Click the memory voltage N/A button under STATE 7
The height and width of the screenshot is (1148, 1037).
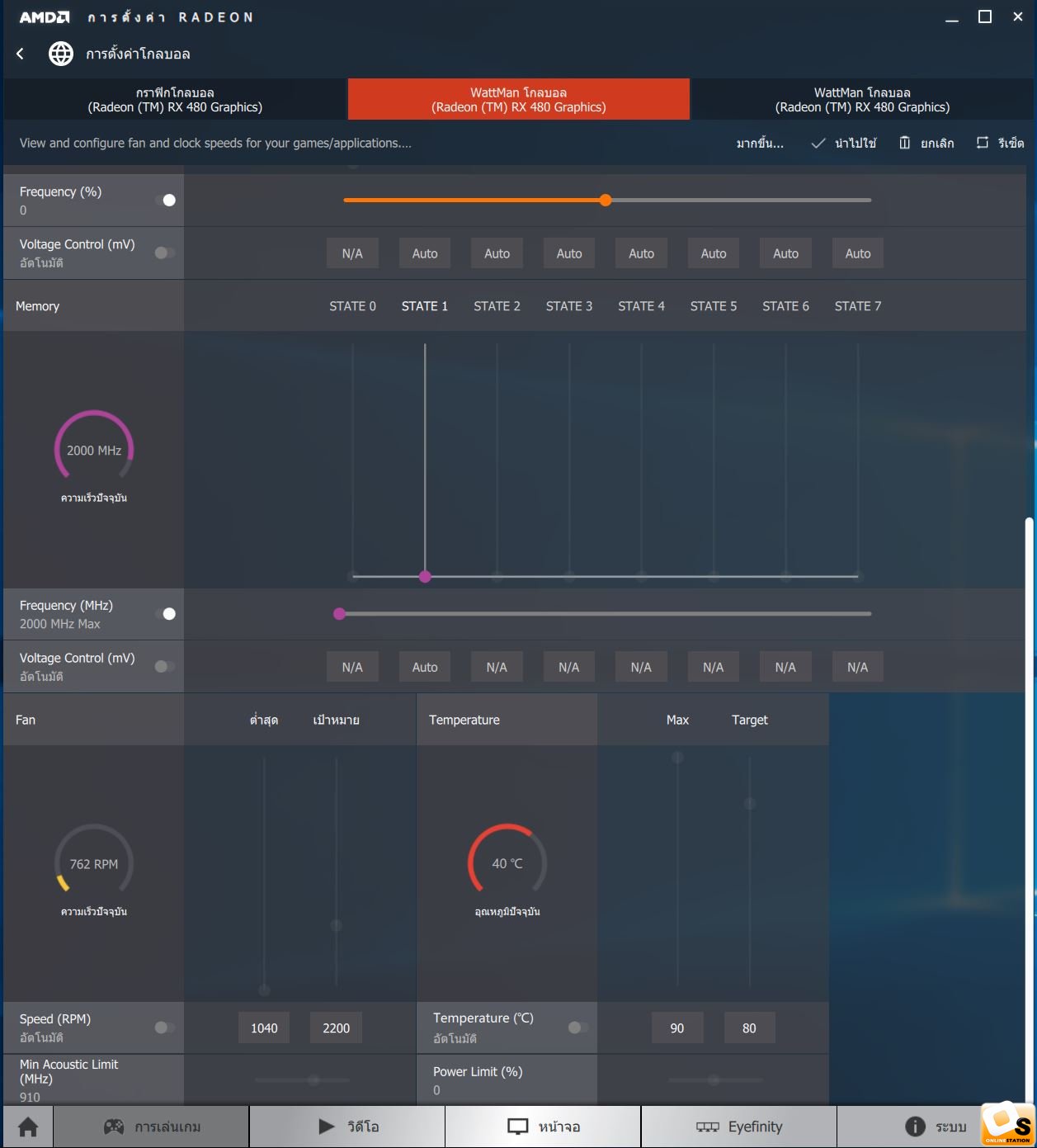coord(858,667)
